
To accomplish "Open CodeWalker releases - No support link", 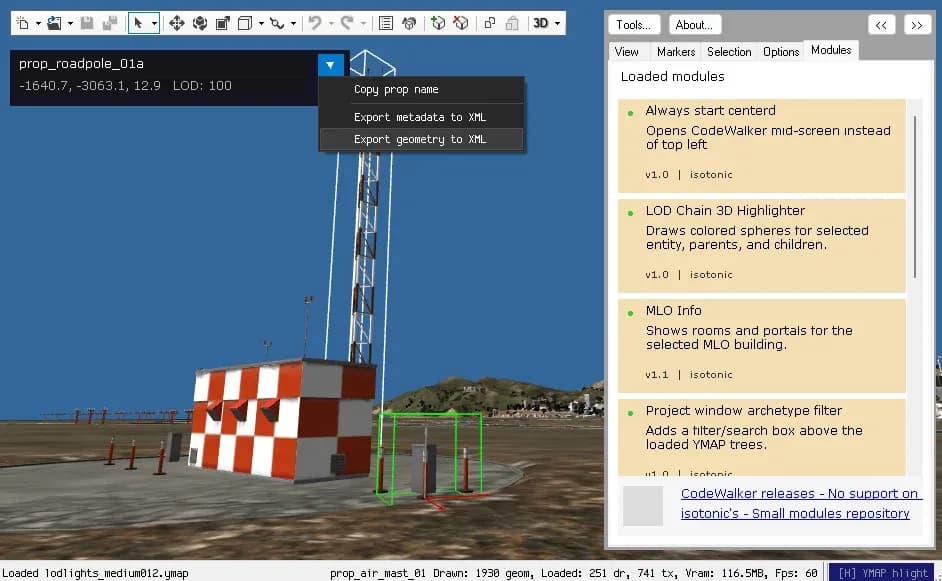I will 800,493.
